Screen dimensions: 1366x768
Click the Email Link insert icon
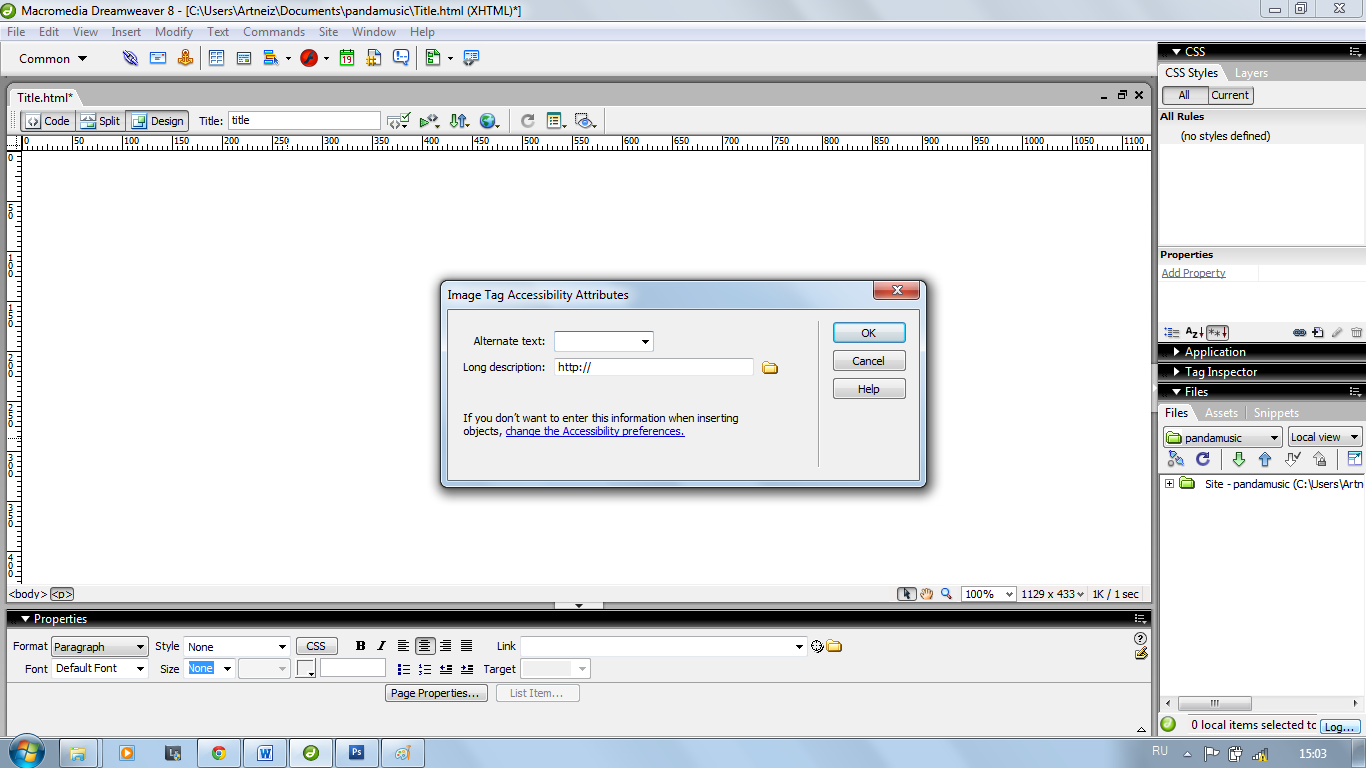point(158,58)
